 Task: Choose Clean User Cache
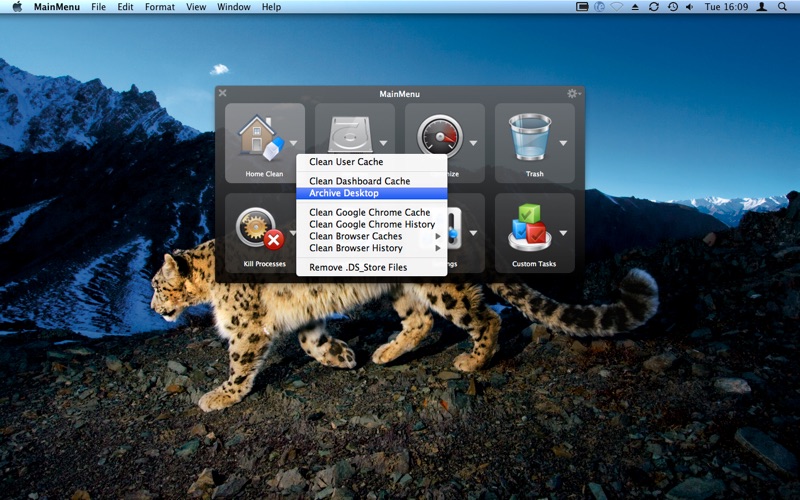(x=371, y=162)
